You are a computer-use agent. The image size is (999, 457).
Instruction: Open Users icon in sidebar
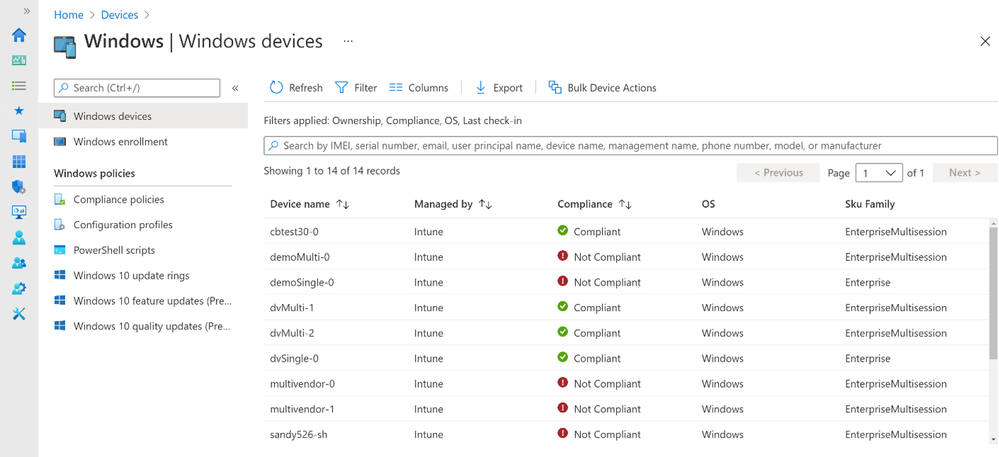point(19,238)
